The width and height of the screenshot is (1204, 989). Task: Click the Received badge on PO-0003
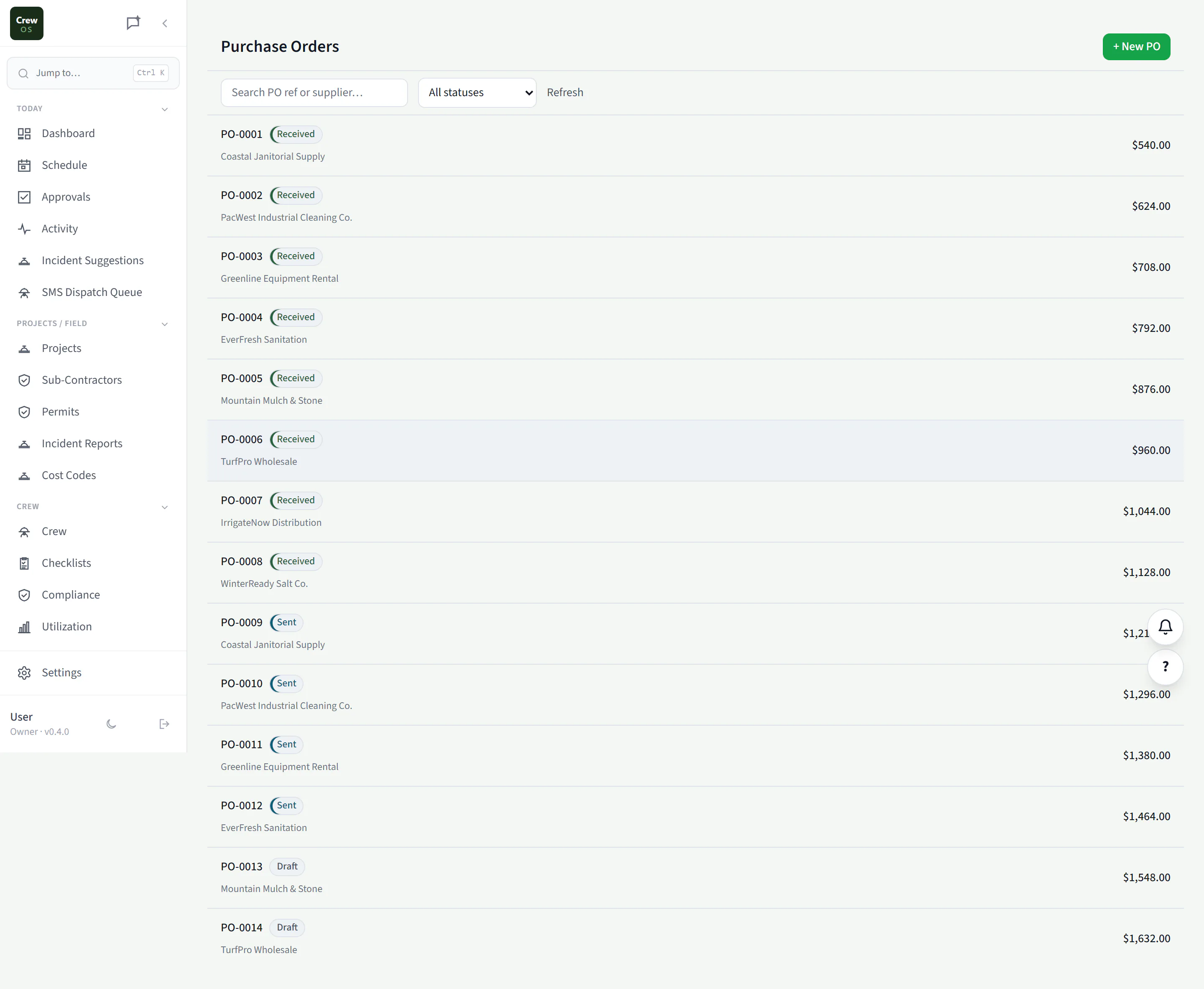click(296, 256)
